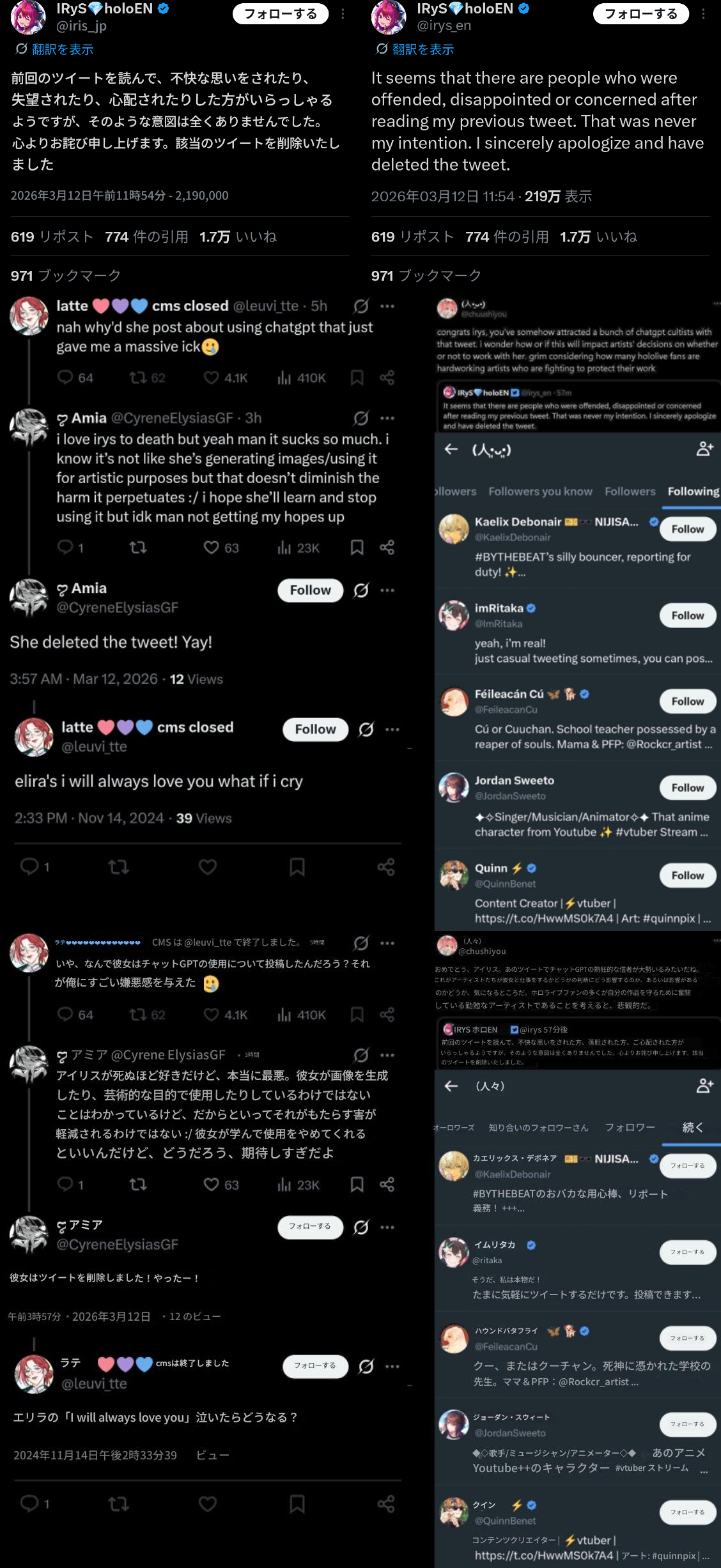
Task: Open Quinn's profile avatar
Action: [454, 875]
